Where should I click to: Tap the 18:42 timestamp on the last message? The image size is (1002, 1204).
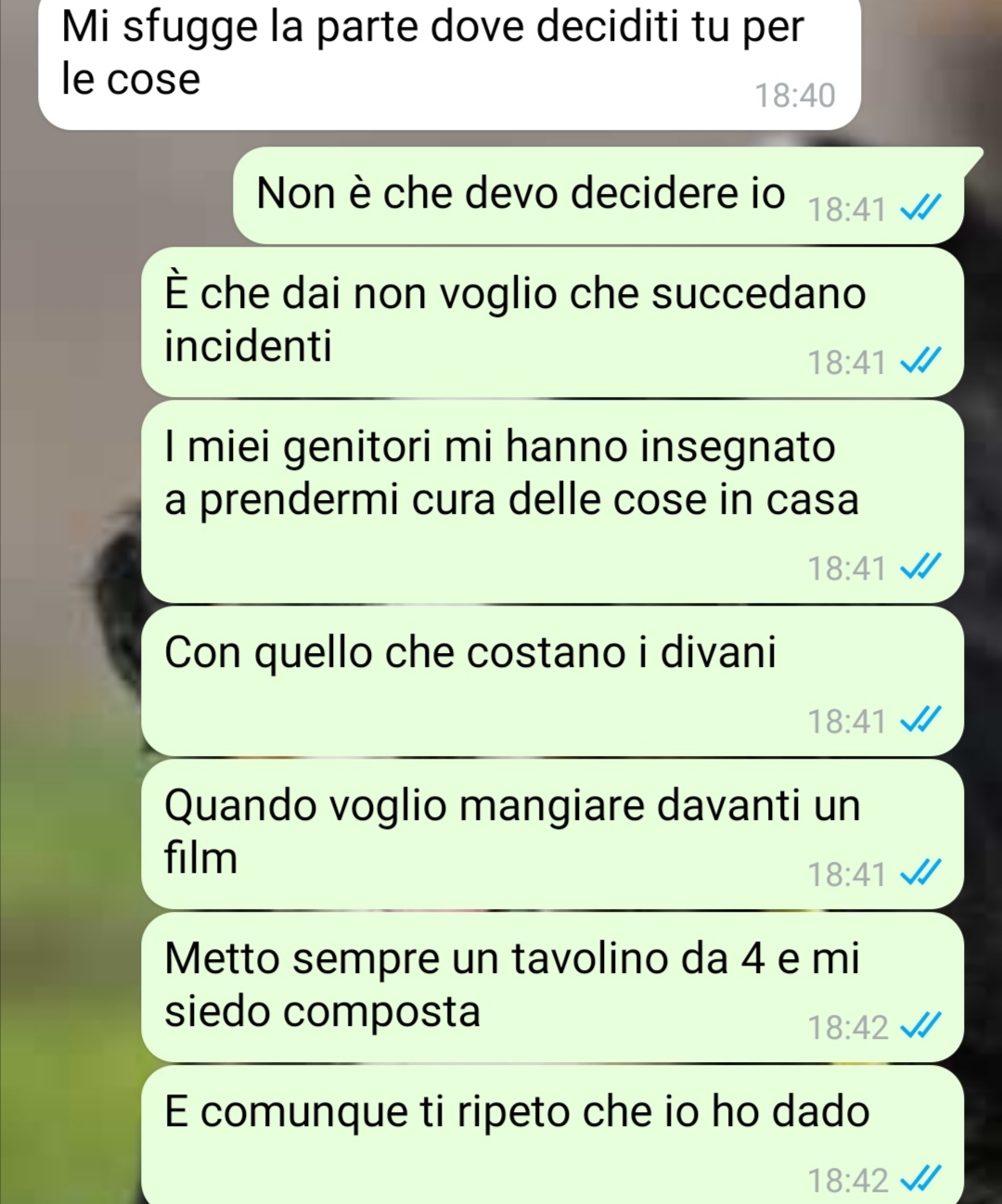847,1180
